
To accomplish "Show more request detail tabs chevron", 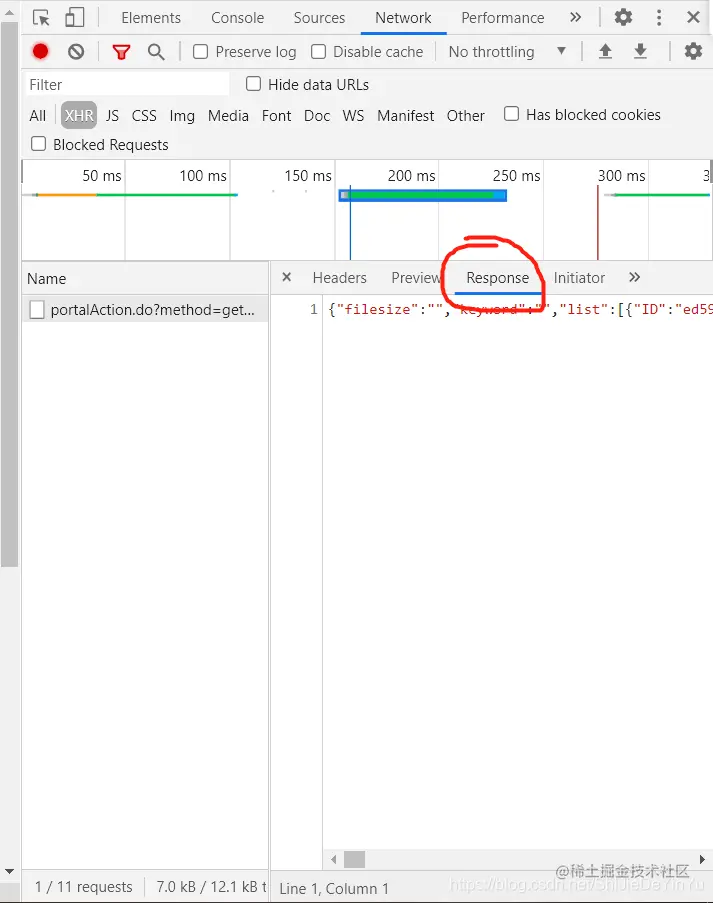I will [635, 278].
